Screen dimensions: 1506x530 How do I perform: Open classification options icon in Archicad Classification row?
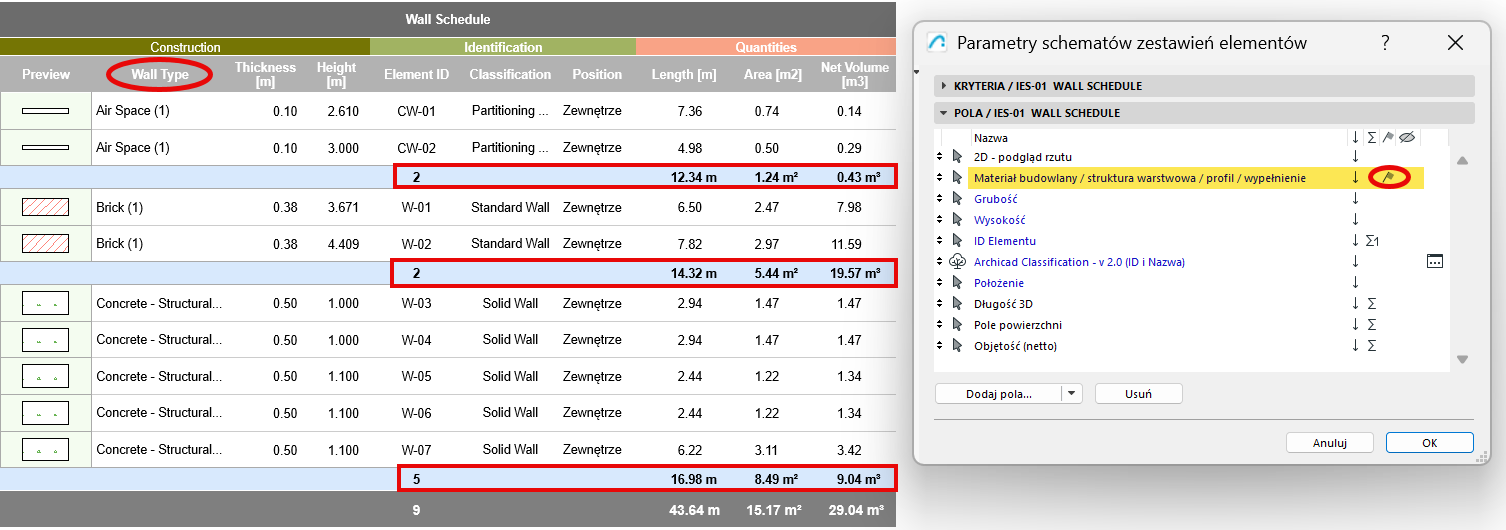pos(1435,261)
